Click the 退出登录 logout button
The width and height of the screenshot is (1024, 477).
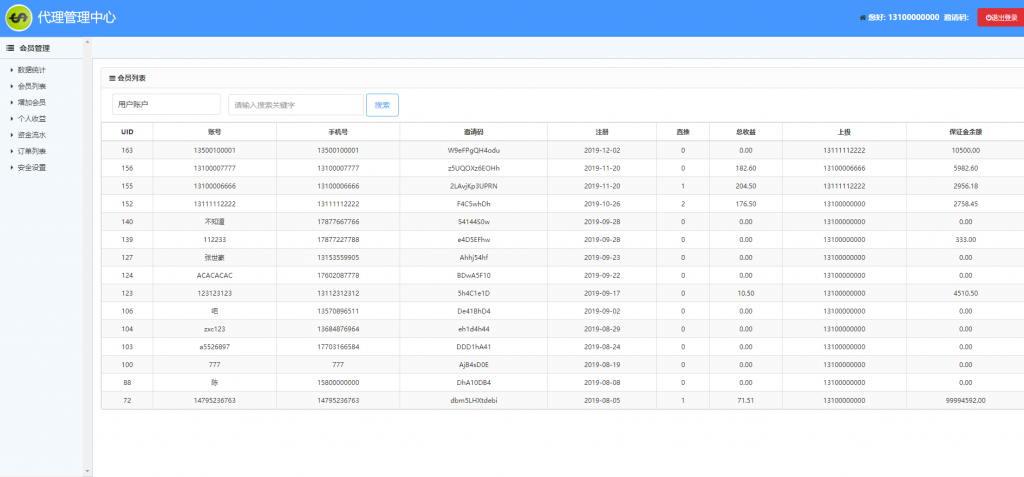click(999, 17)
